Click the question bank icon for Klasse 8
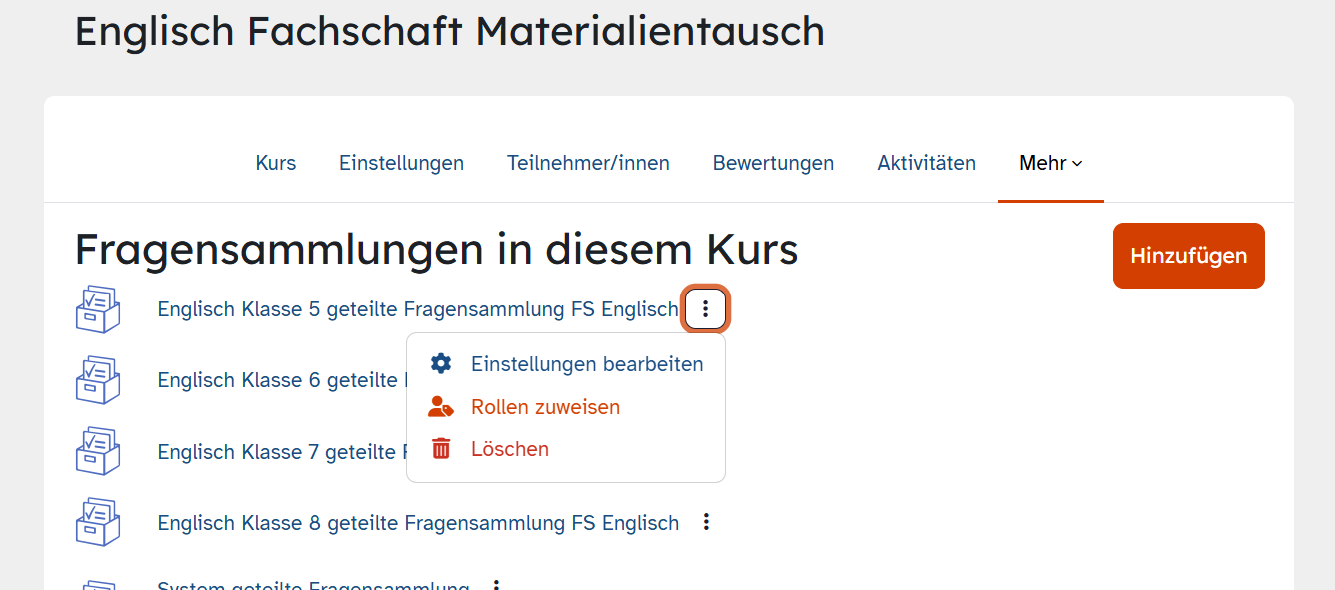This screenshot has height=590, width=1335. tap(98, 522)
